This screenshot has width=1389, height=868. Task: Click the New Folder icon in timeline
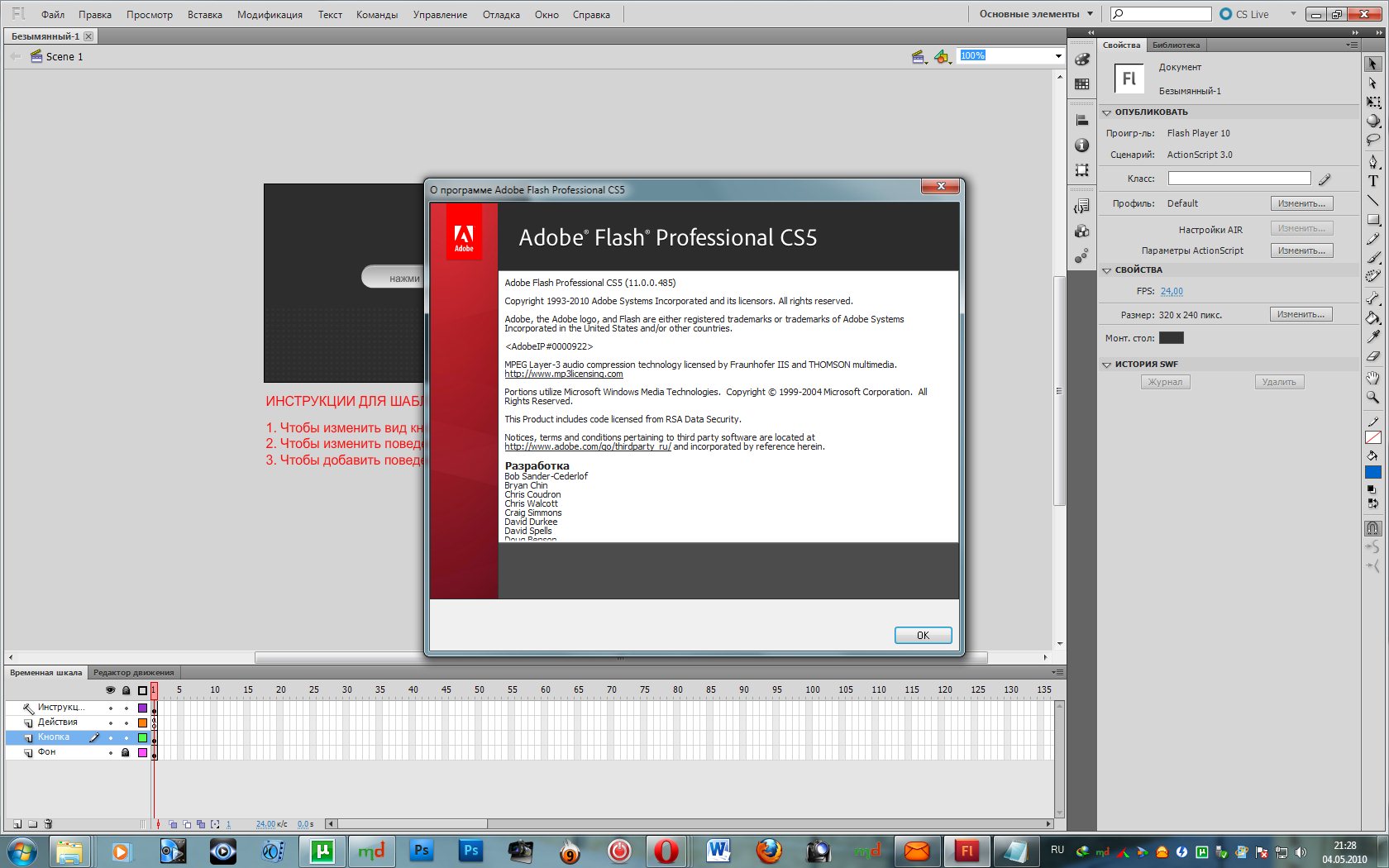tap(33, 823)
